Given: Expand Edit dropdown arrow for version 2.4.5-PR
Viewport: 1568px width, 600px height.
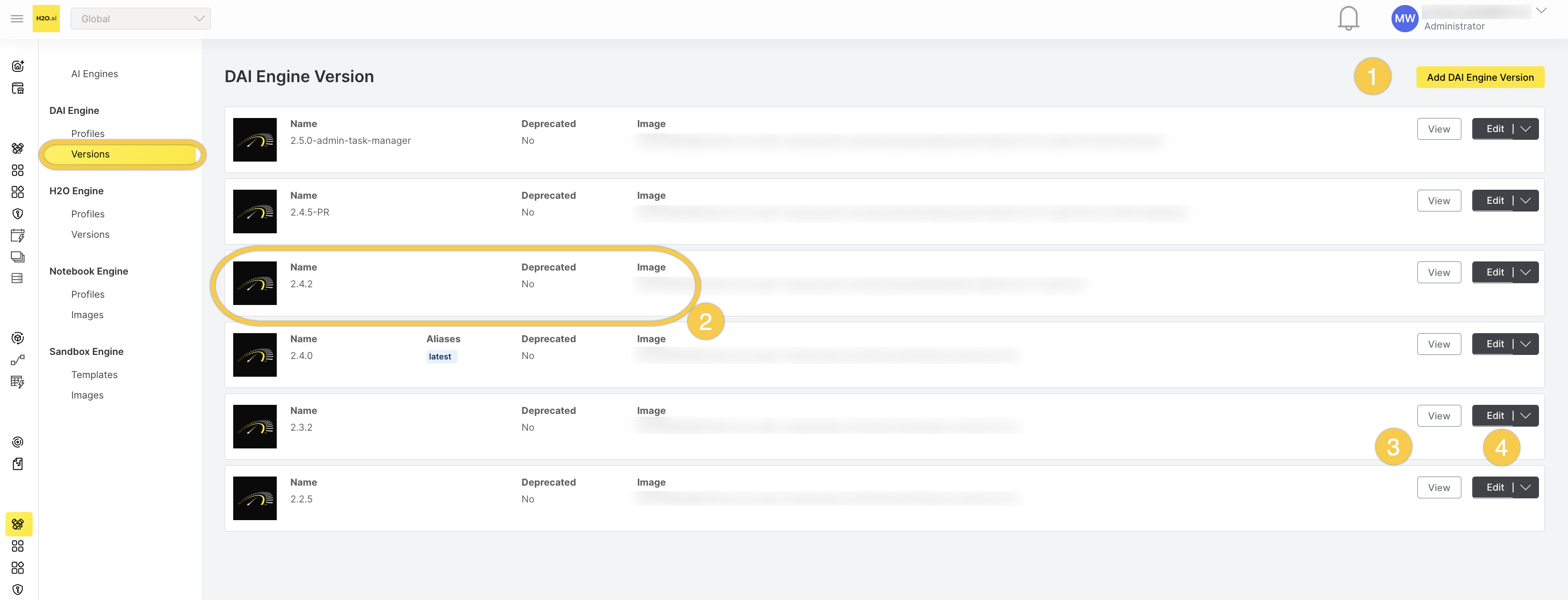Looking at the screenshot, I should [x=1525, y=201].
